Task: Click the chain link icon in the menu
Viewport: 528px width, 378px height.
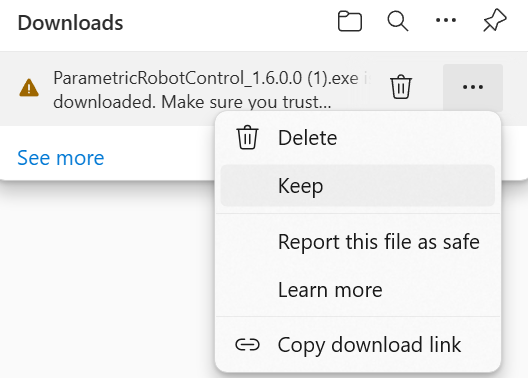Action: 247,345
